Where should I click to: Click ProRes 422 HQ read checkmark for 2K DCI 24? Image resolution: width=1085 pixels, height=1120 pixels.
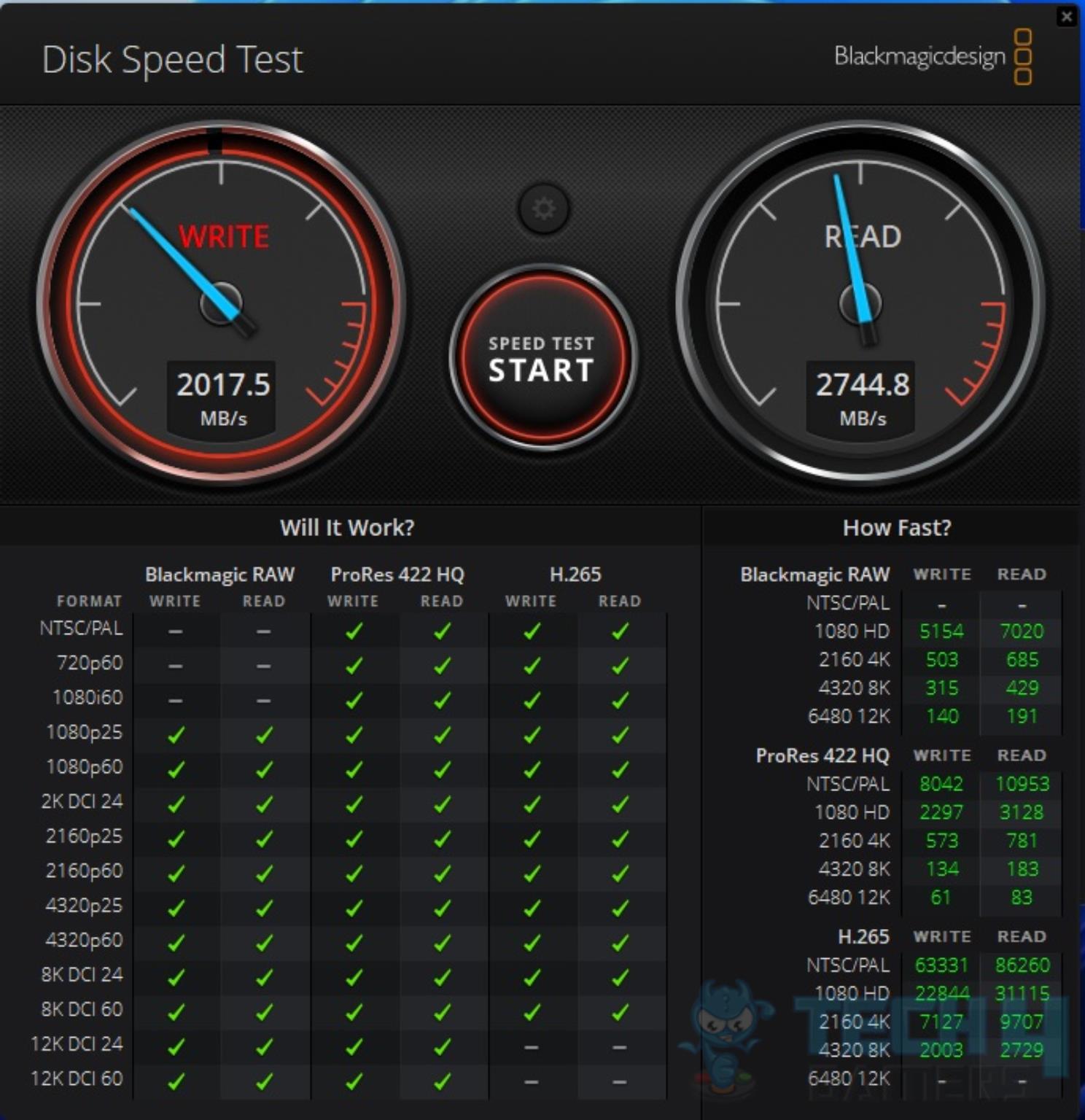442,804
